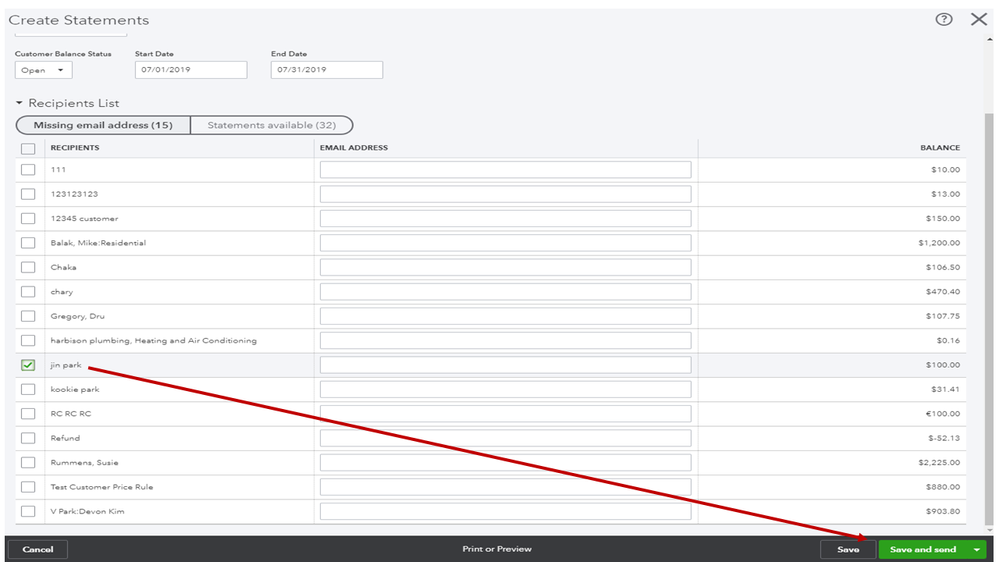Click the $903.80 balance value
Screen dimensions: 999x562
pos(943,511)
